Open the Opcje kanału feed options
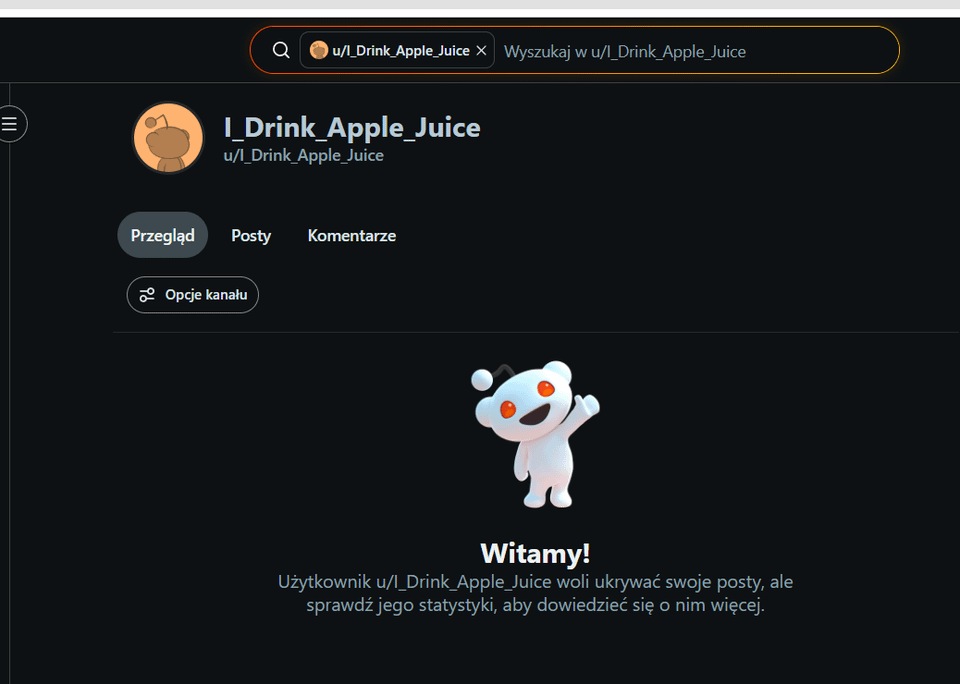Viewport: 960px width, 684px height. [x=193, y=295]
